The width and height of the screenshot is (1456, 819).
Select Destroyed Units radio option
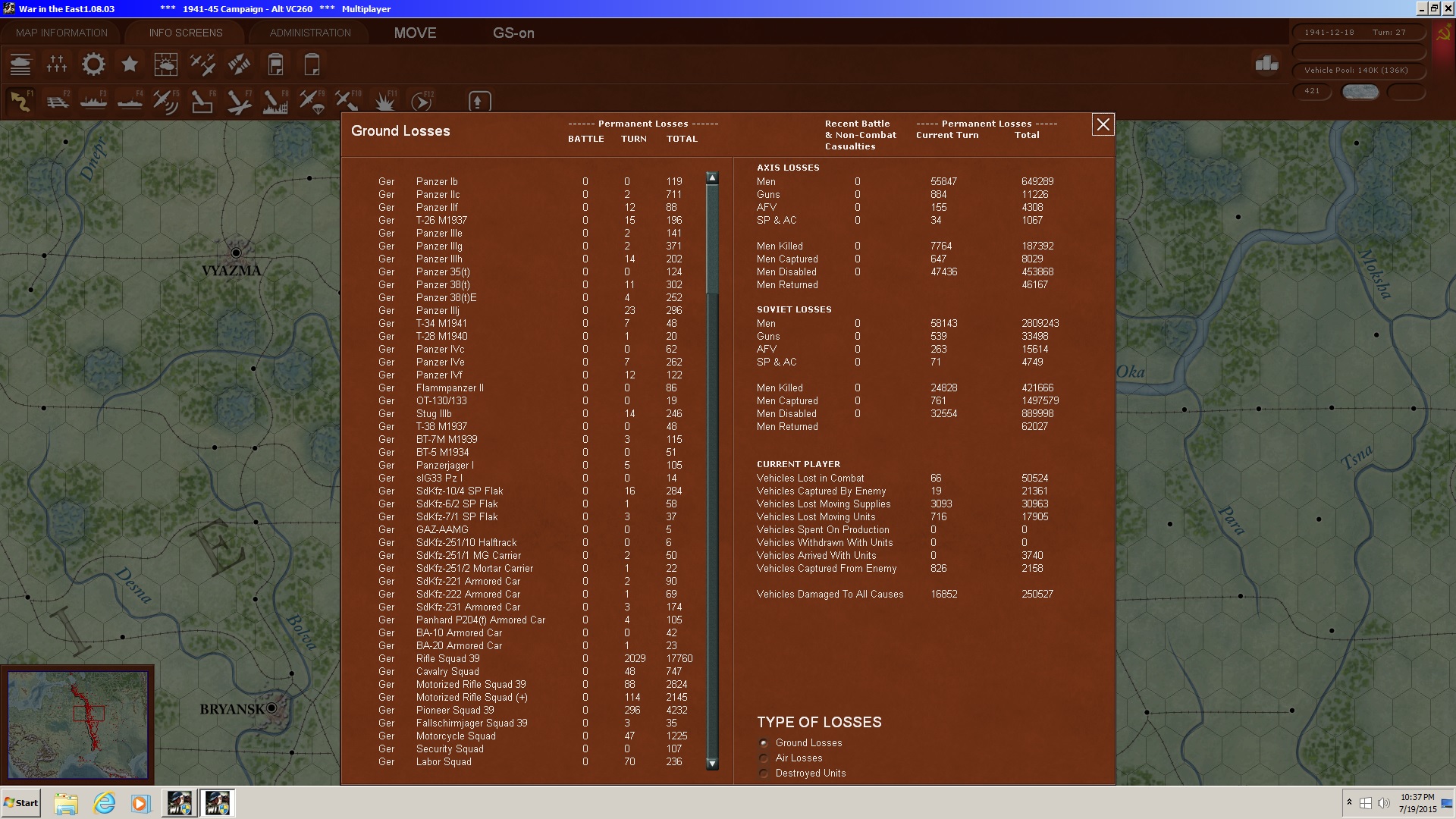[764, 773]
